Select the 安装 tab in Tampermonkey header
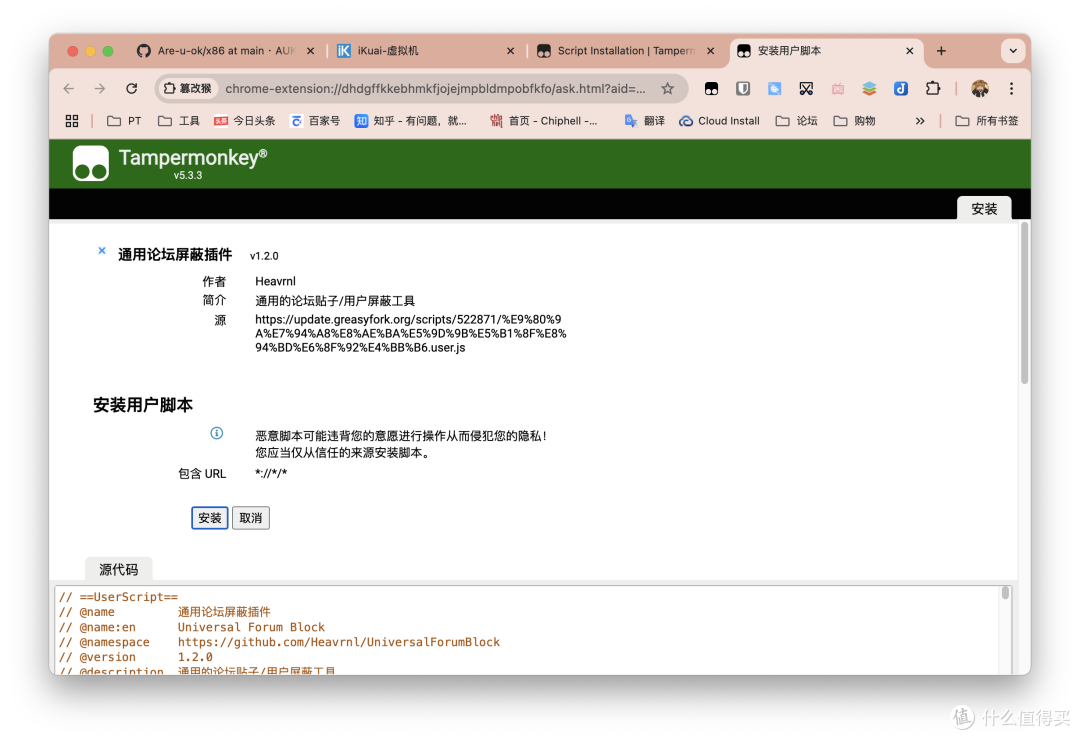 [984, 209]
